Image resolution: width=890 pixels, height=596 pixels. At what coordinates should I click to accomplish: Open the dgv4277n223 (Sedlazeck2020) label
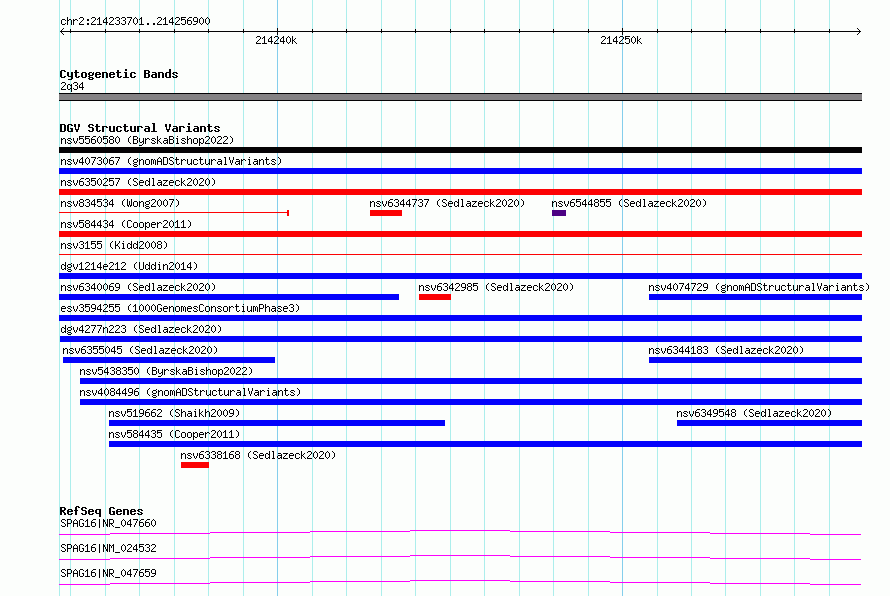pos(141,329)
